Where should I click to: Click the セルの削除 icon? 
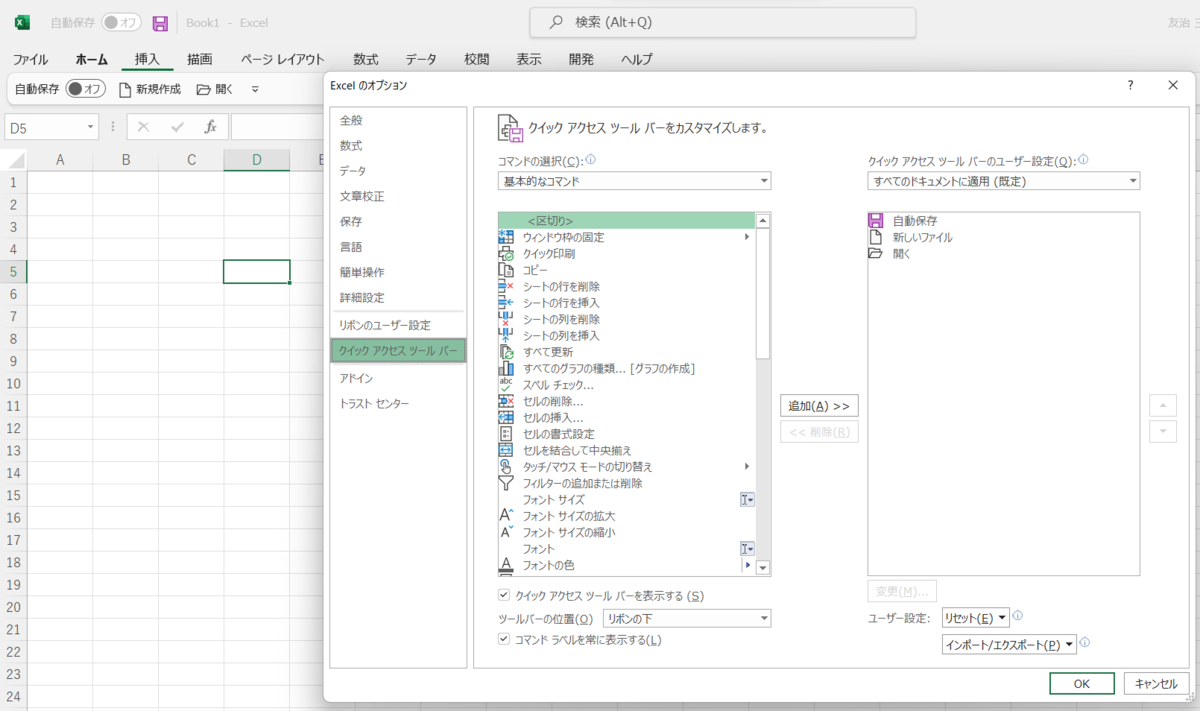[506, 401]
